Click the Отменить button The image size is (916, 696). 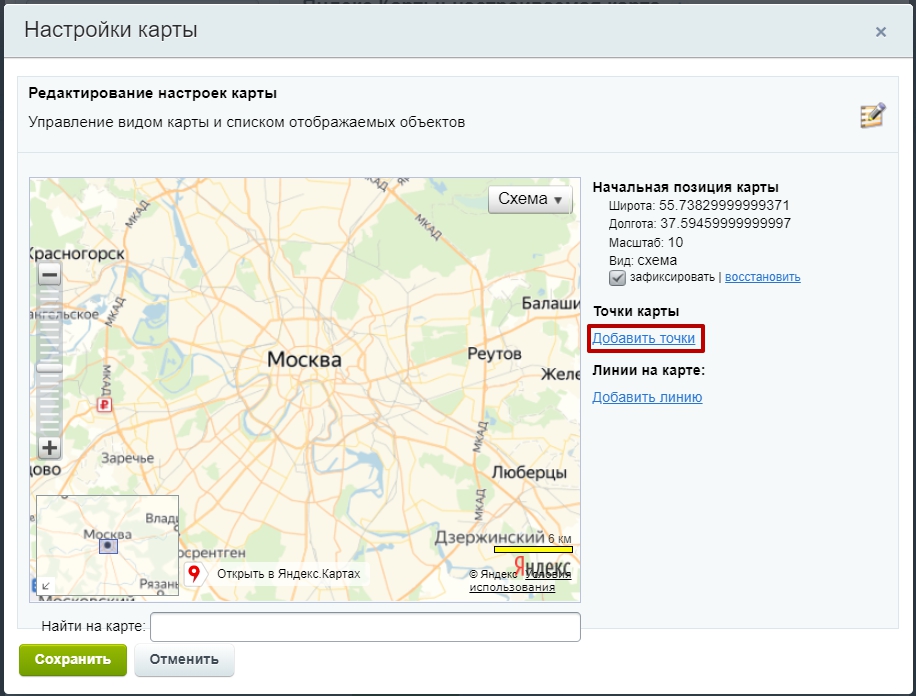(x=184, y=660)
